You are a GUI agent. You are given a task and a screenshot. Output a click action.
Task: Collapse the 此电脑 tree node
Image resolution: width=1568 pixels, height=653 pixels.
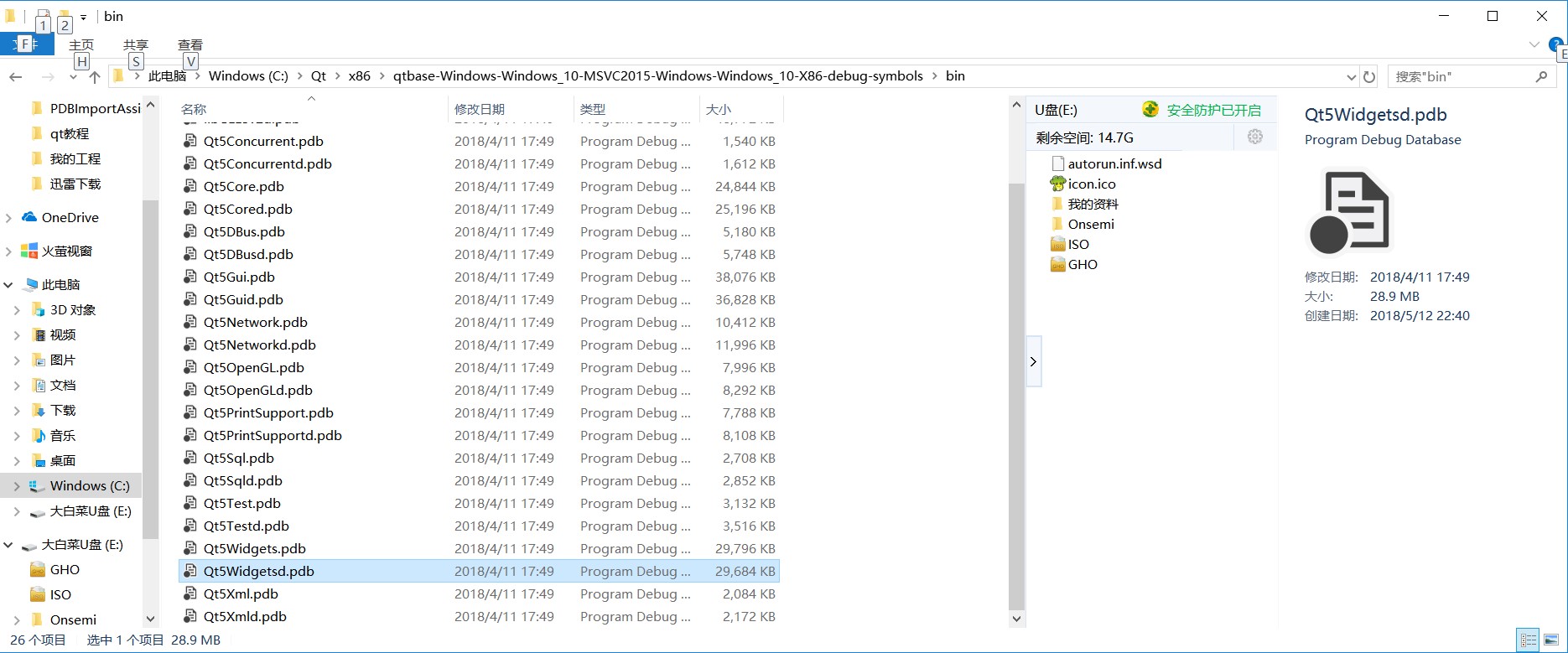tap(8, 285)
